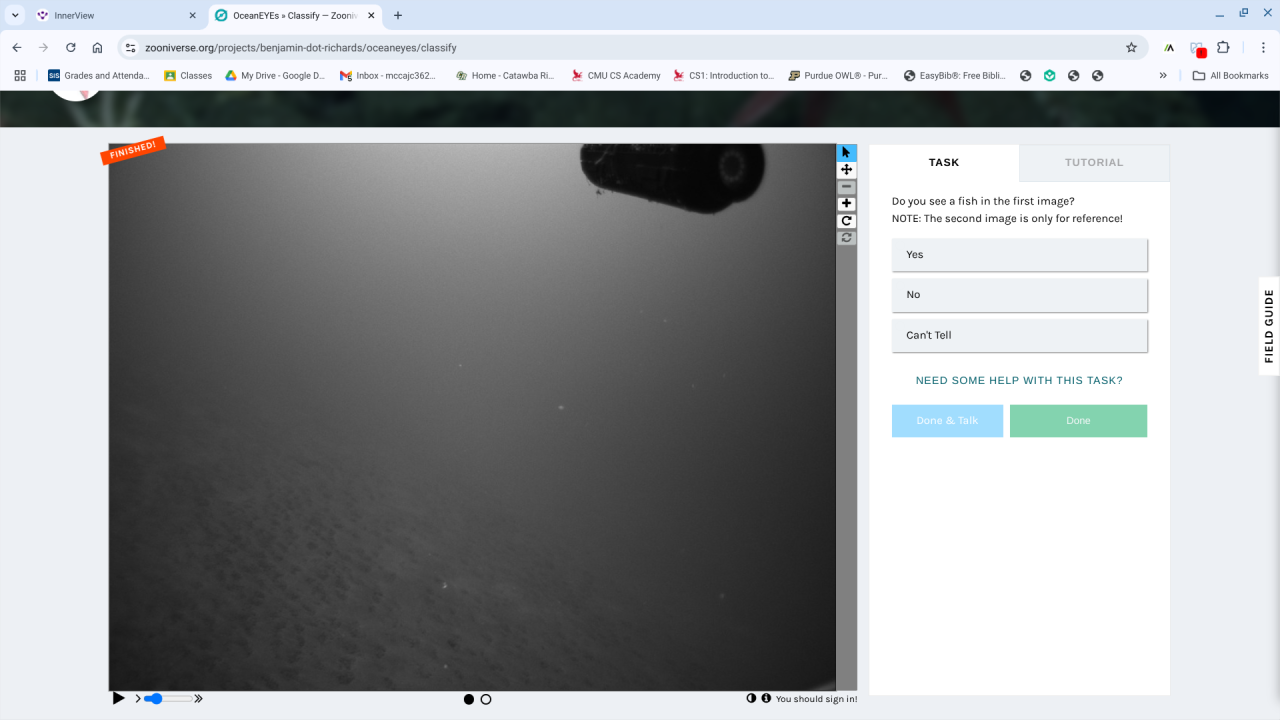Screen dimensions: 1280x720
Task: Open 'Need some help with this task?'
Action: coord(1019,381)
